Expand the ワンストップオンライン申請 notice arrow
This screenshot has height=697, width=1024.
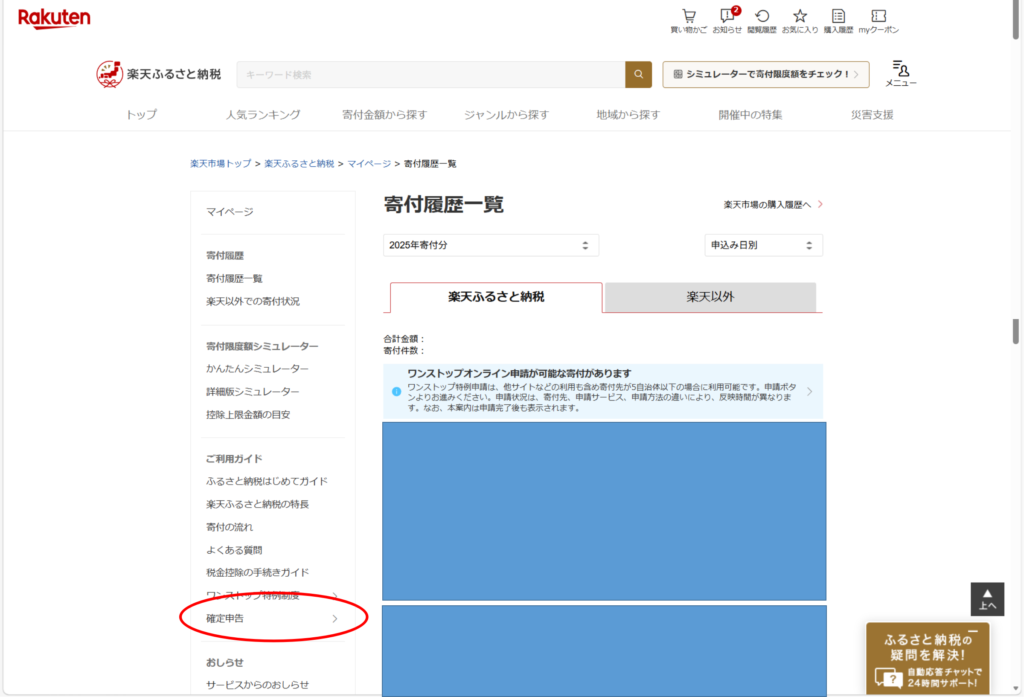coord(809,391)
